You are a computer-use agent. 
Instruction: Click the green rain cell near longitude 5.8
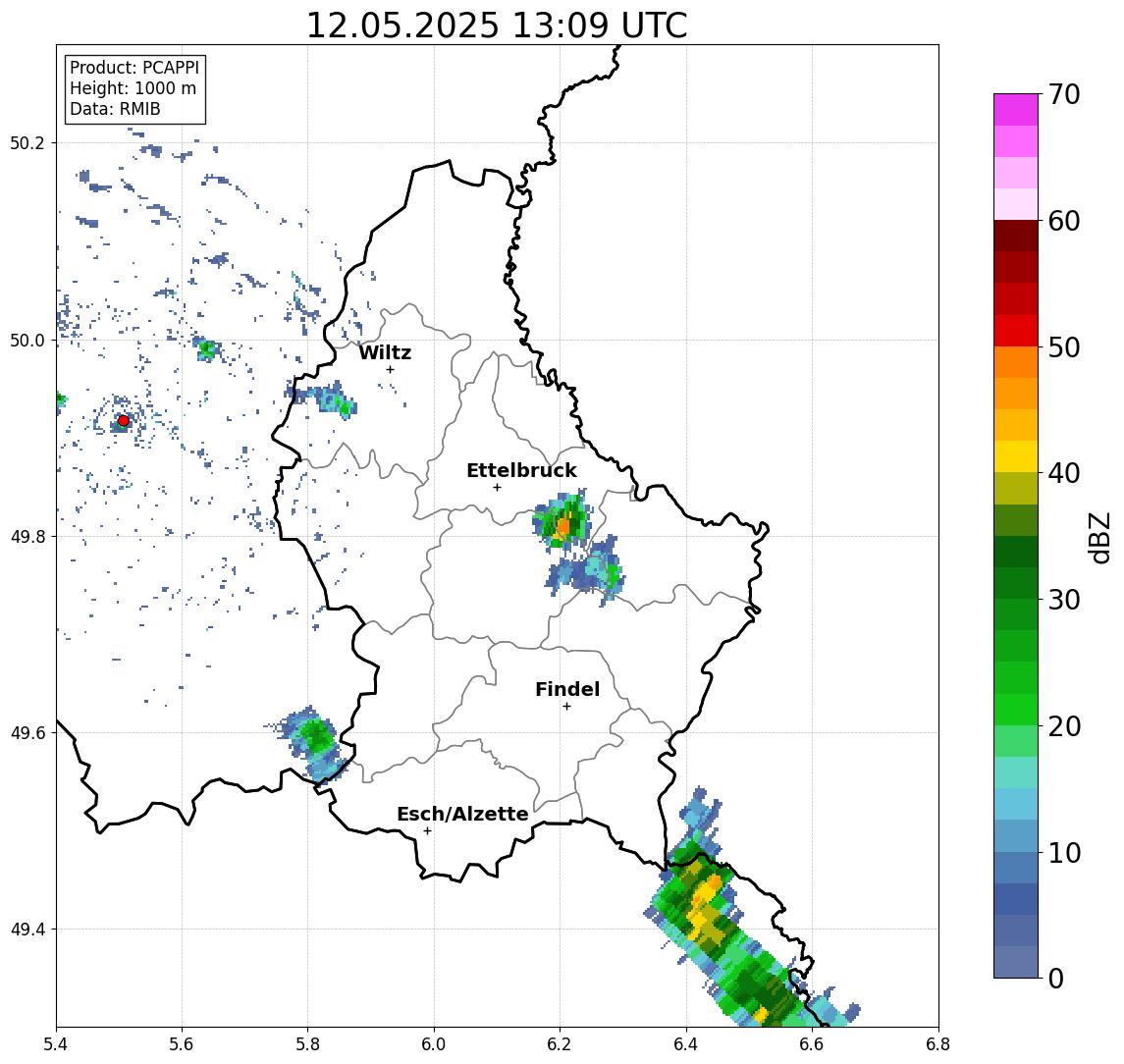point(316,735)
